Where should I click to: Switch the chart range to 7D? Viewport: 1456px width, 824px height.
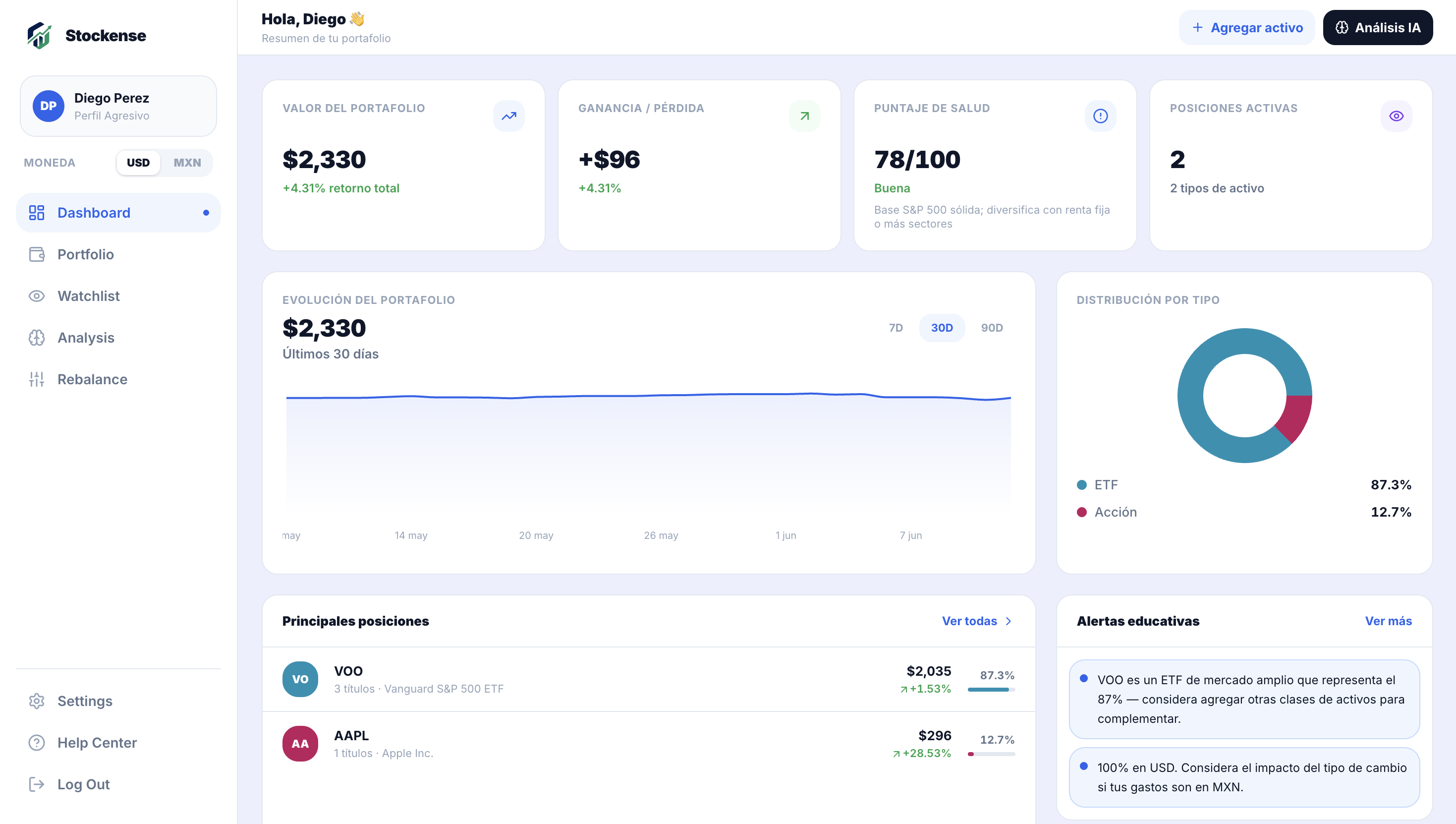click(x=896, y=328)
